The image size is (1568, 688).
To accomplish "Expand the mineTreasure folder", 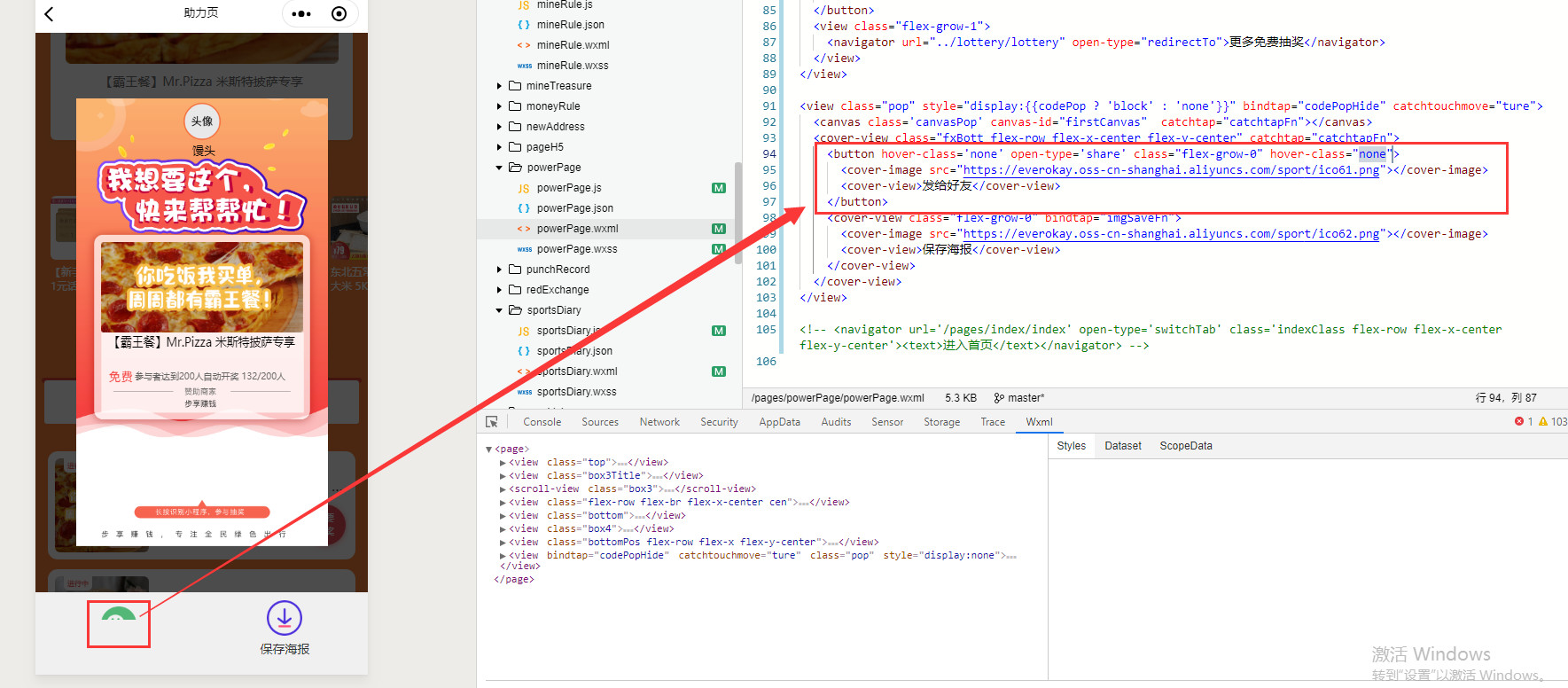I will coord(499,86).
